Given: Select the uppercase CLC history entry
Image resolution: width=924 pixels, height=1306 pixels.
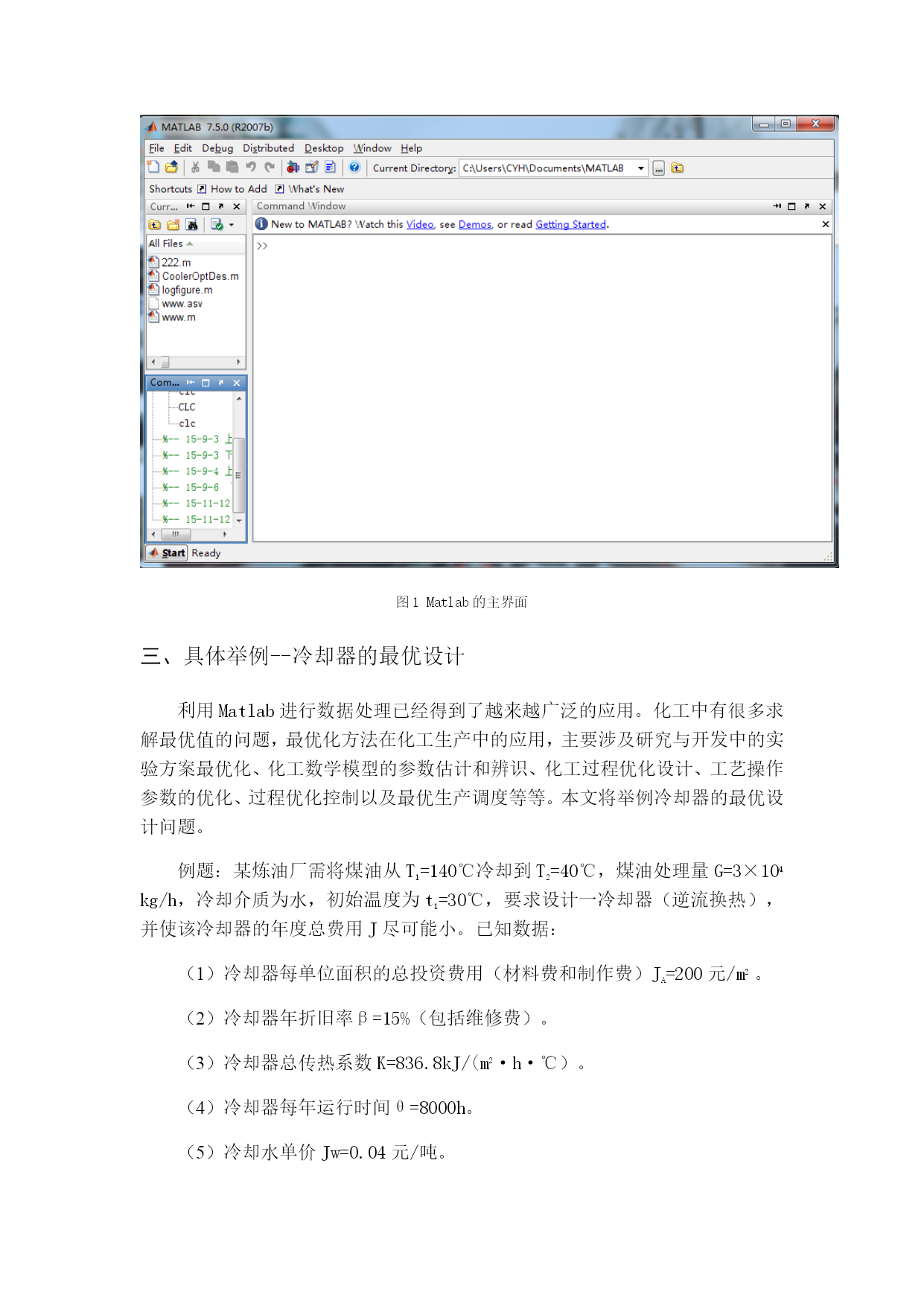Looking at the screenshot, I should 187,407.
